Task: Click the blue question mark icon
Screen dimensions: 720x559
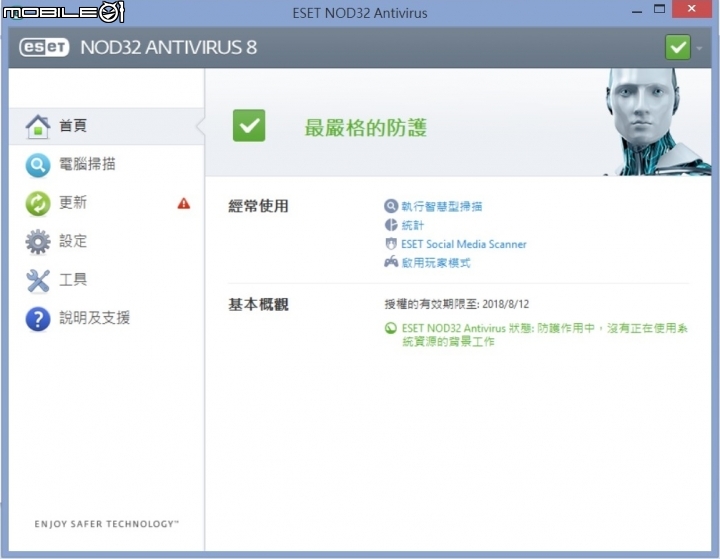Action: point(38,319)
